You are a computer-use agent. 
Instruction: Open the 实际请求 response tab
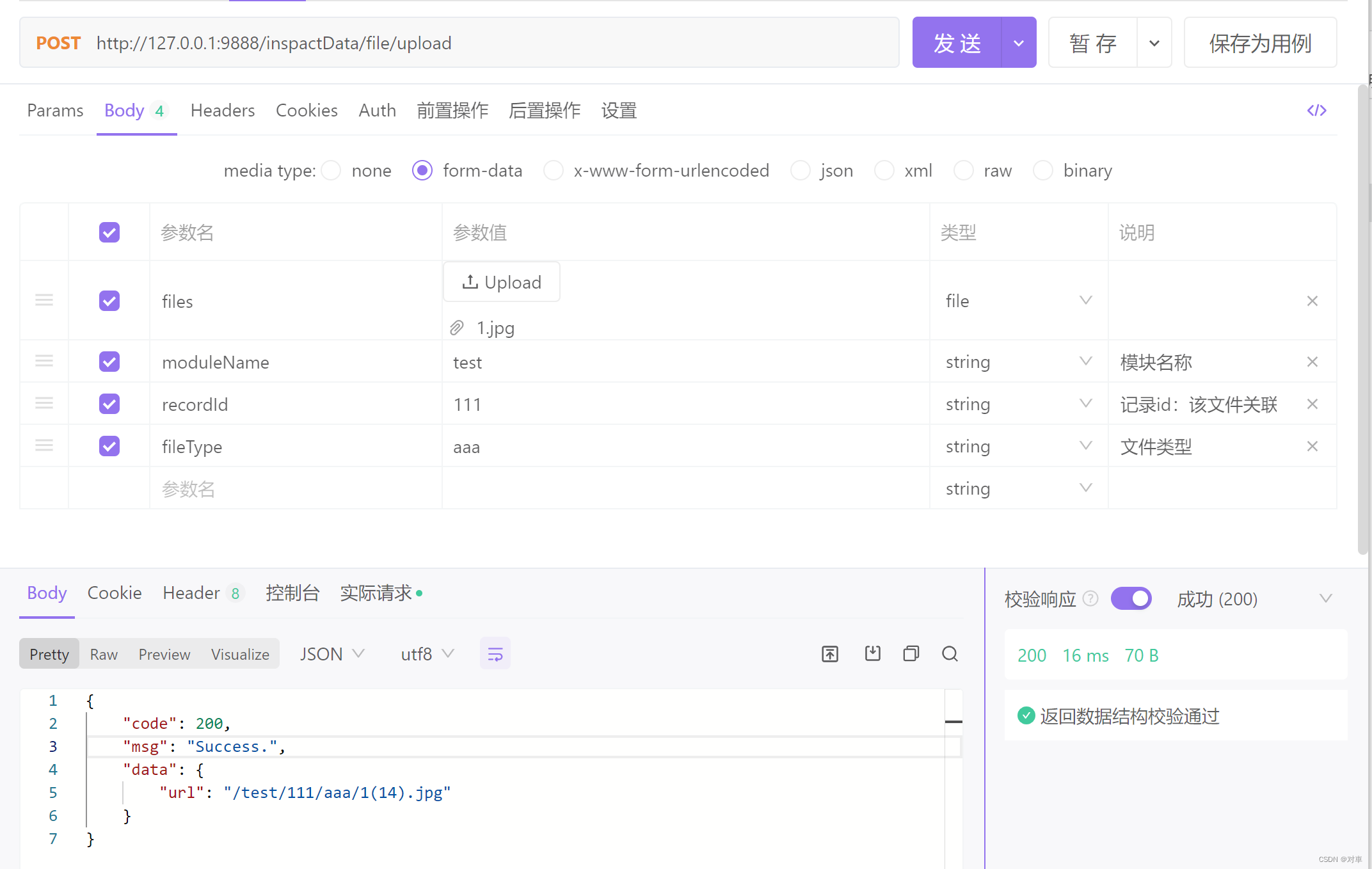point(376,593)
